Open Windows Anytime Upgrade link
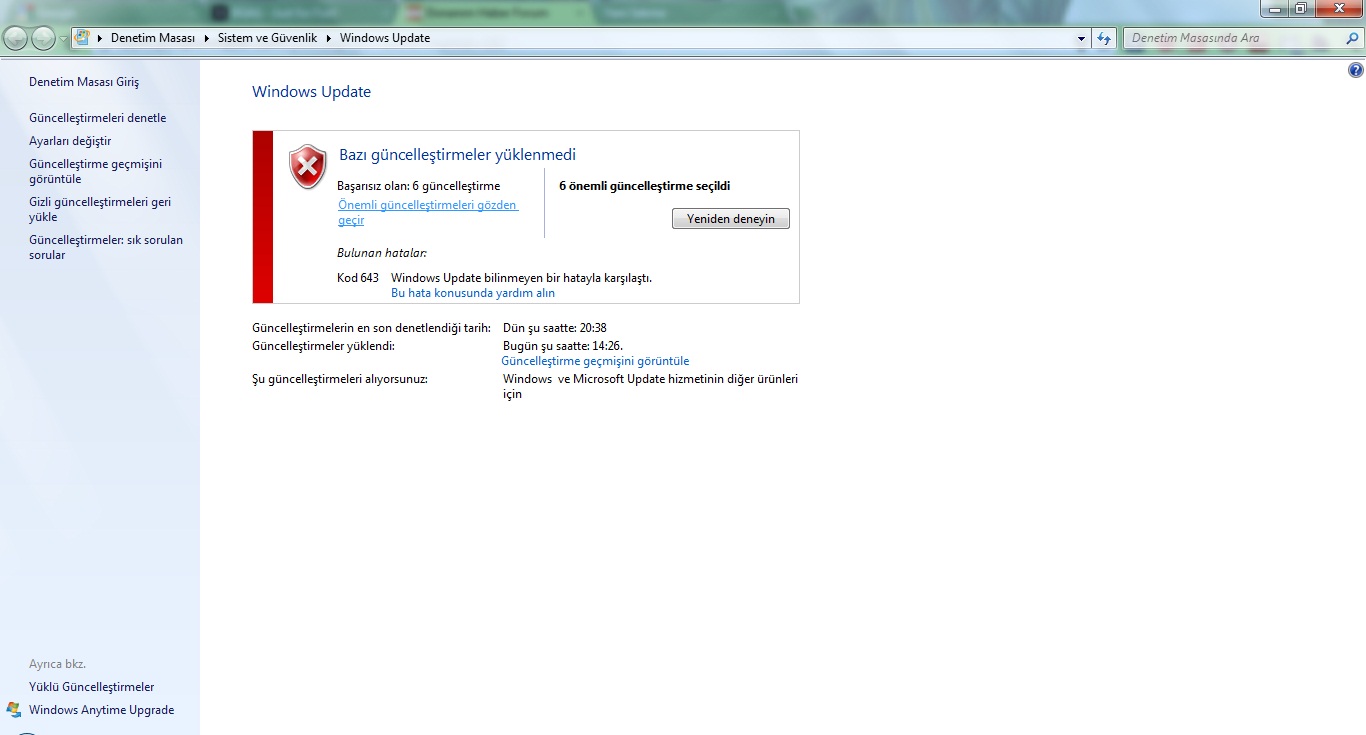1366x735 pixels. [x=101, y=710]
